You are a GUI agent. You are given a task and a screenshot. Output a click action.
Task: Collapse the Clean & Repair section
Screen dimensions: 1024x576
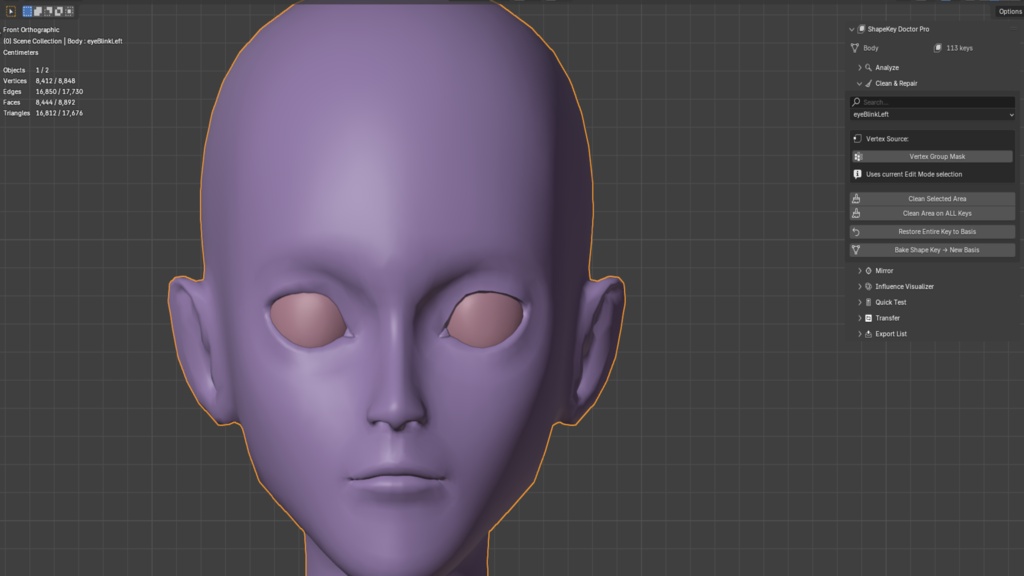tap(859, 84)
